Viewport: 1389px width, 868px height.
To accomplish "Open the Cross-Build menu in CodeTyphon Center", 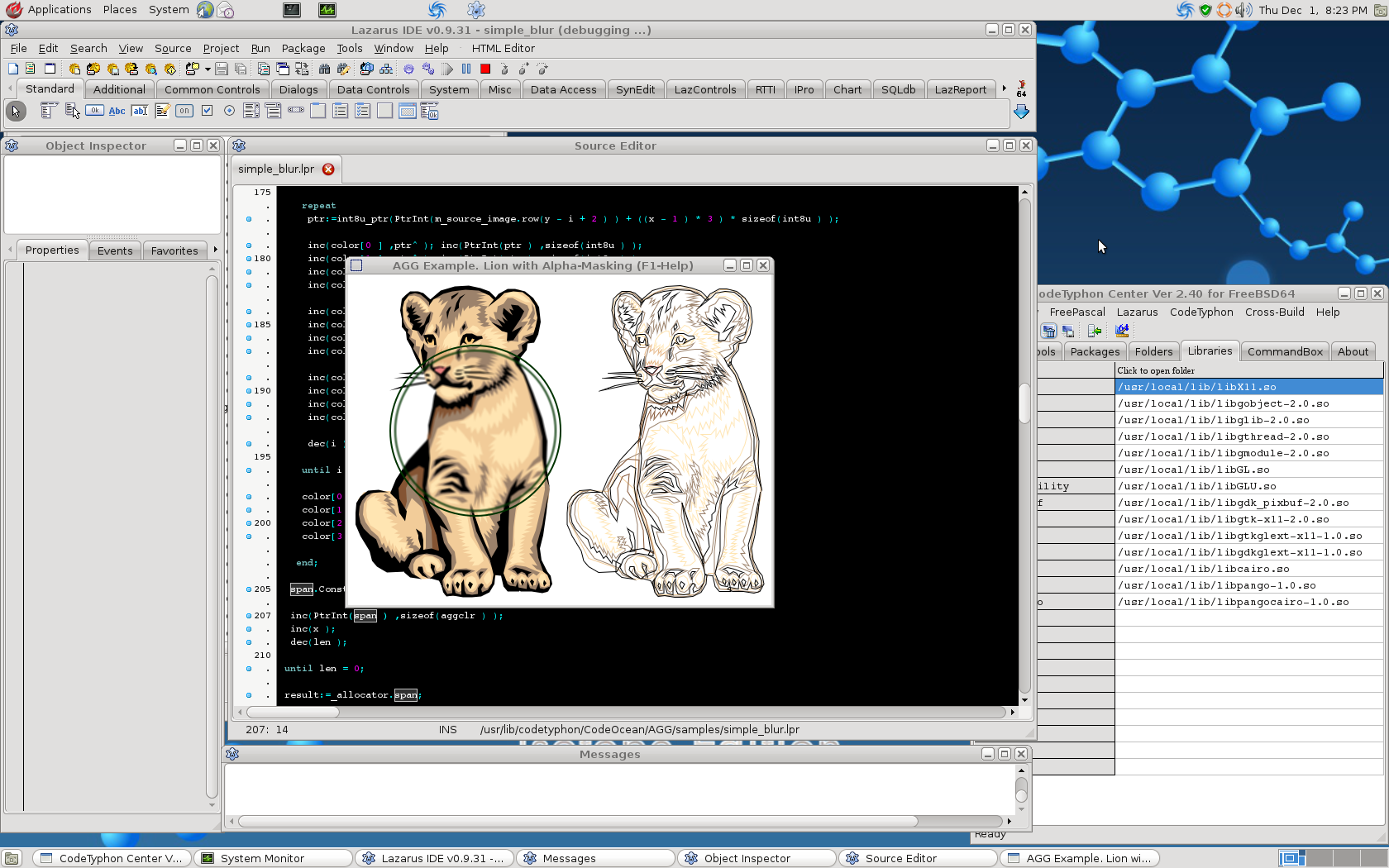I will coord(1274,312).
